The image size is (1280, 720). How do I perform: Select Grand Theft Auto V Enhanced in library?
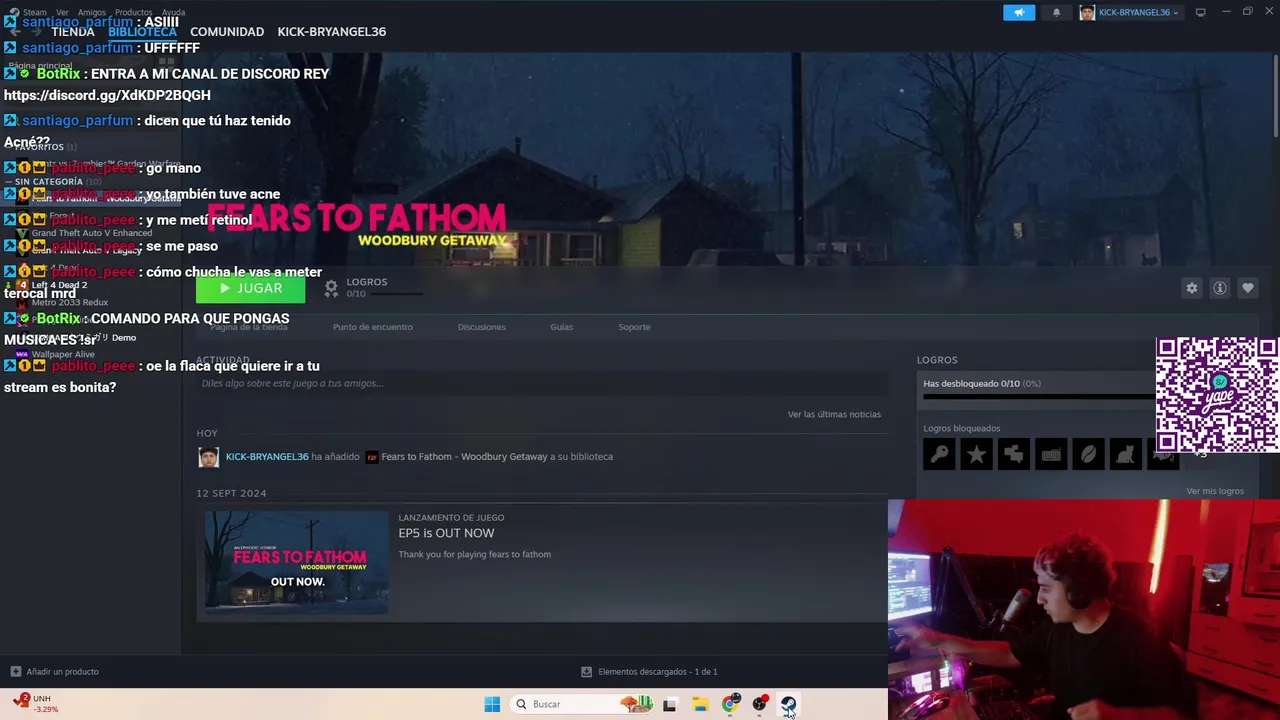tap(91, 233)
